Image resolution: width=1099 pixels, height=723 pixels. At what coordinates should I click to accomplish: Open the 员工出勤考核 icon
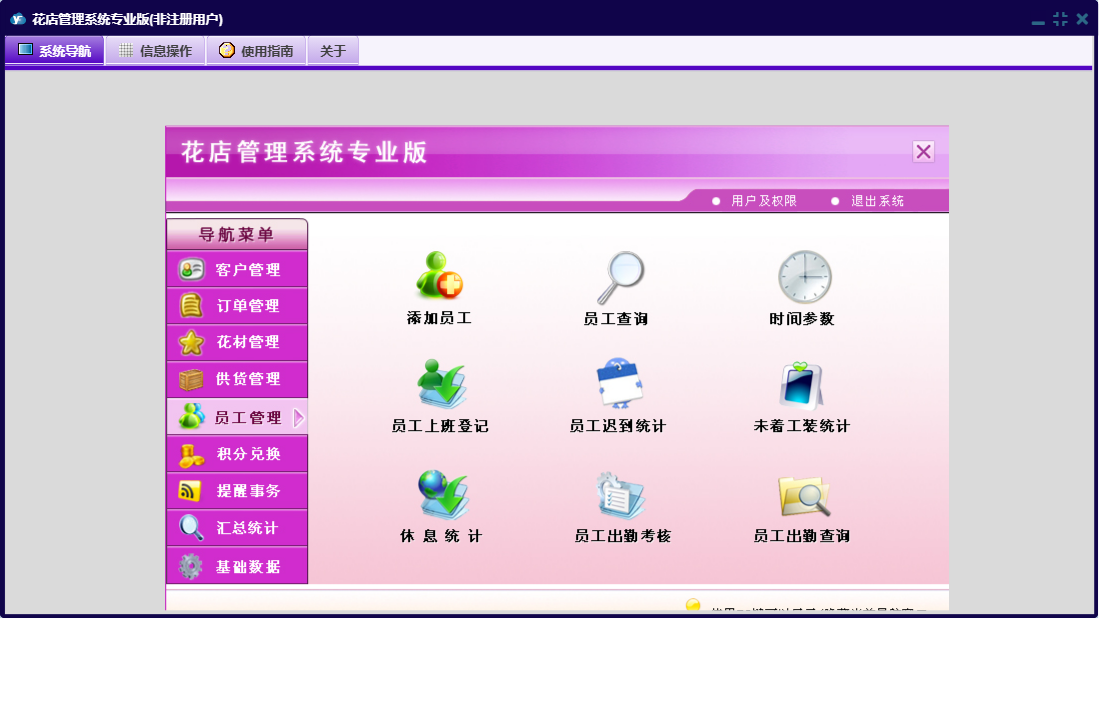click(620, 495)
